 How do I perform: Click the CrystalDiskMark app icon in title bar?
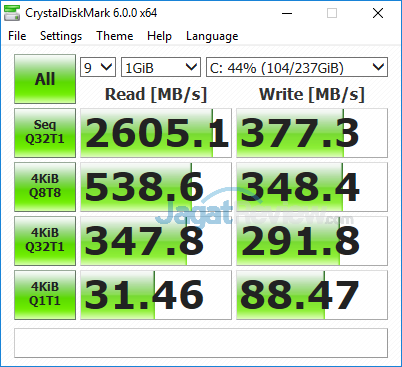(12, 13)
